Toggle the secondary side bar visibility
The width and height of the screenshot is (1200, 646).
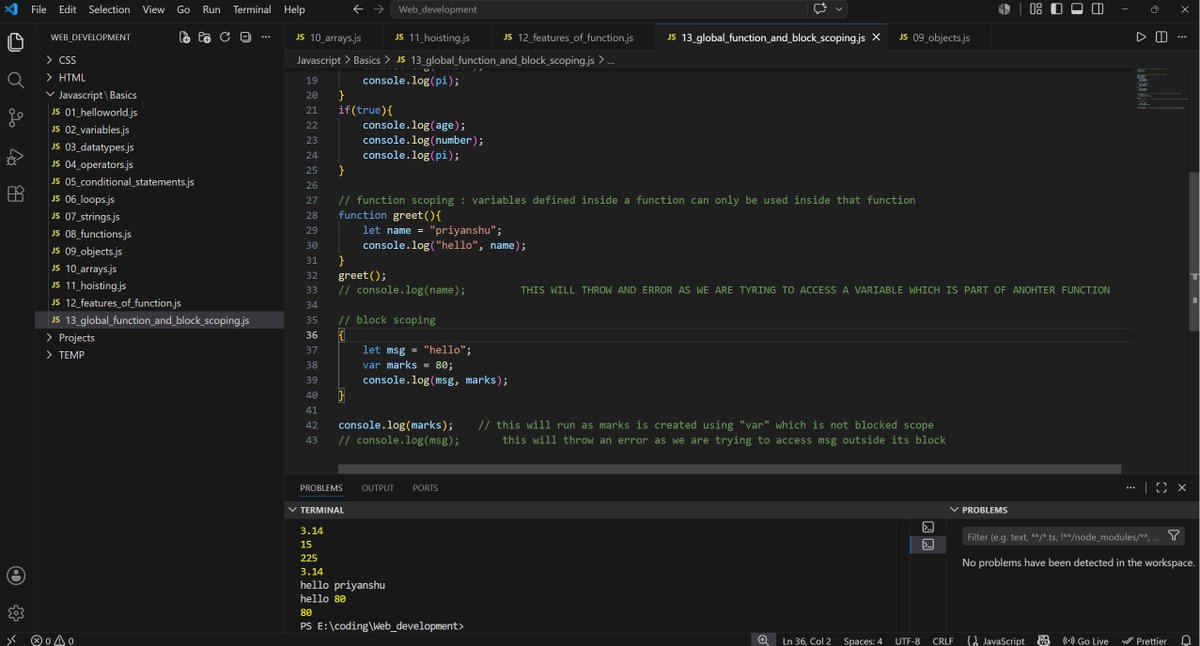[1098, 9]
